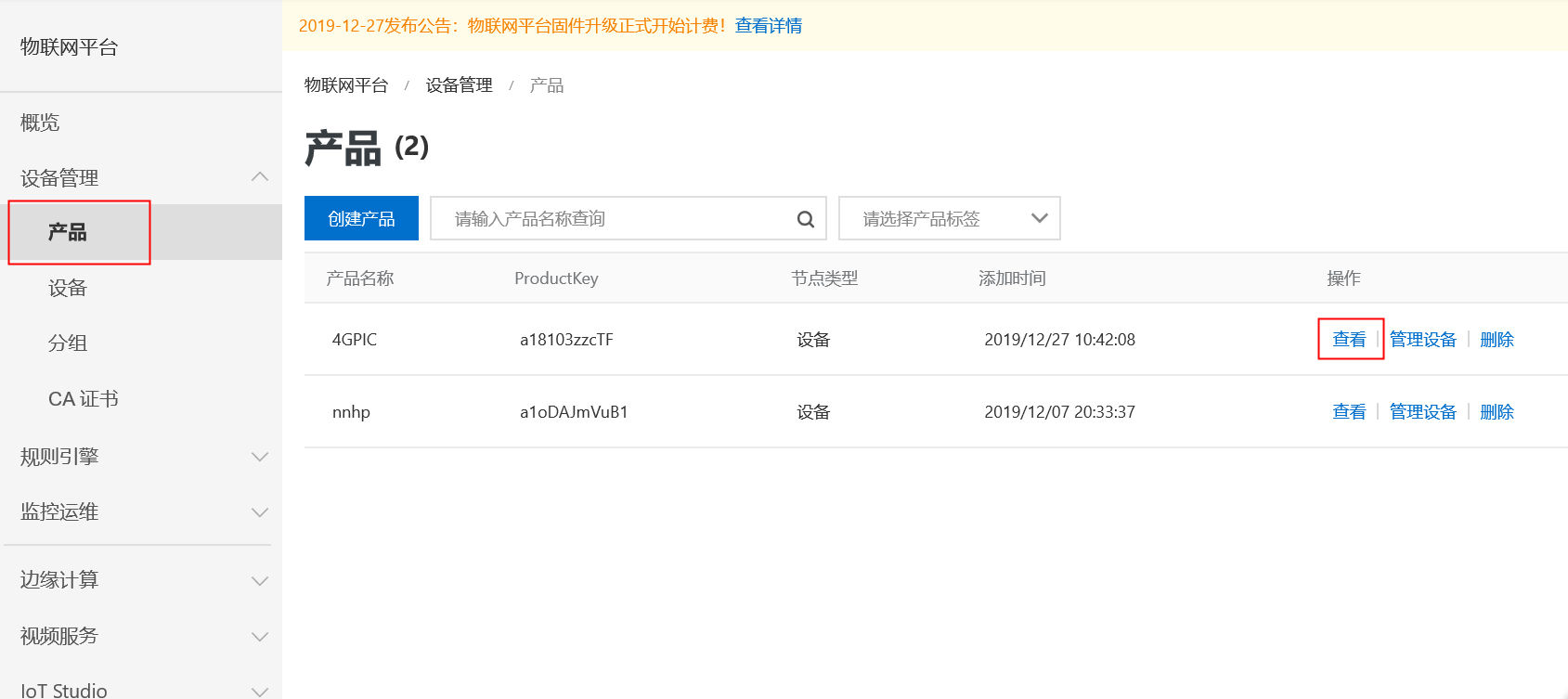Expand the 监控运维 sidebar section
Viewport: 1568px width, 699px height.
coord(260,512)
